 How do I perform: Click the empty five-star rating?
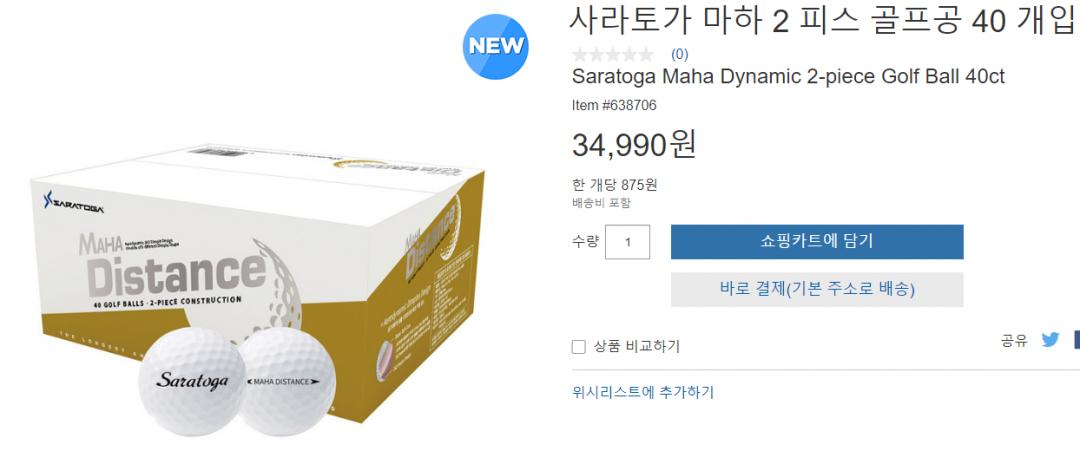point(612,54)
